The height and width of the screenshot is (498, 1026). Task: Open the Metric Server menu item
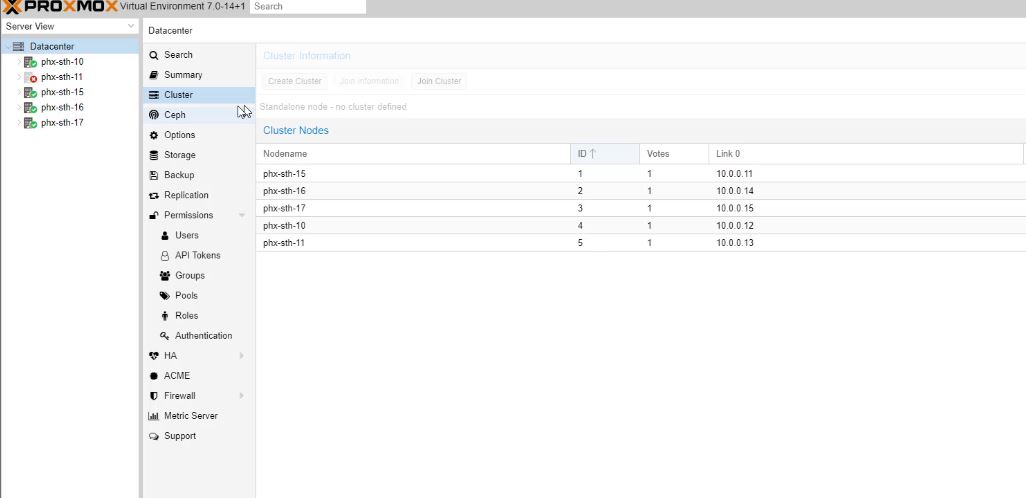pos(199,416)
